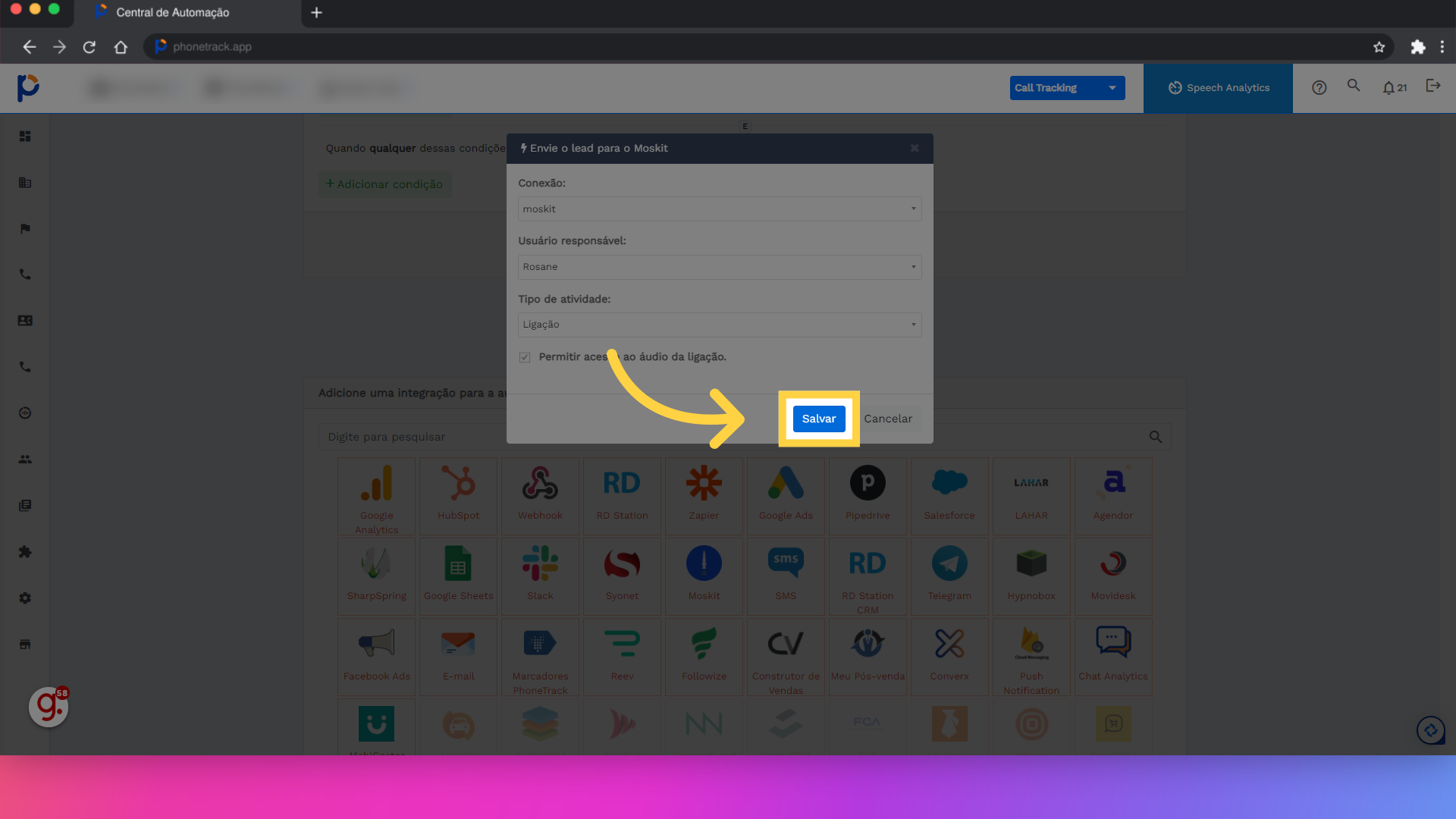Select the Salesforce integration
Screen dimensions: 1456x819
coord(950,497)
